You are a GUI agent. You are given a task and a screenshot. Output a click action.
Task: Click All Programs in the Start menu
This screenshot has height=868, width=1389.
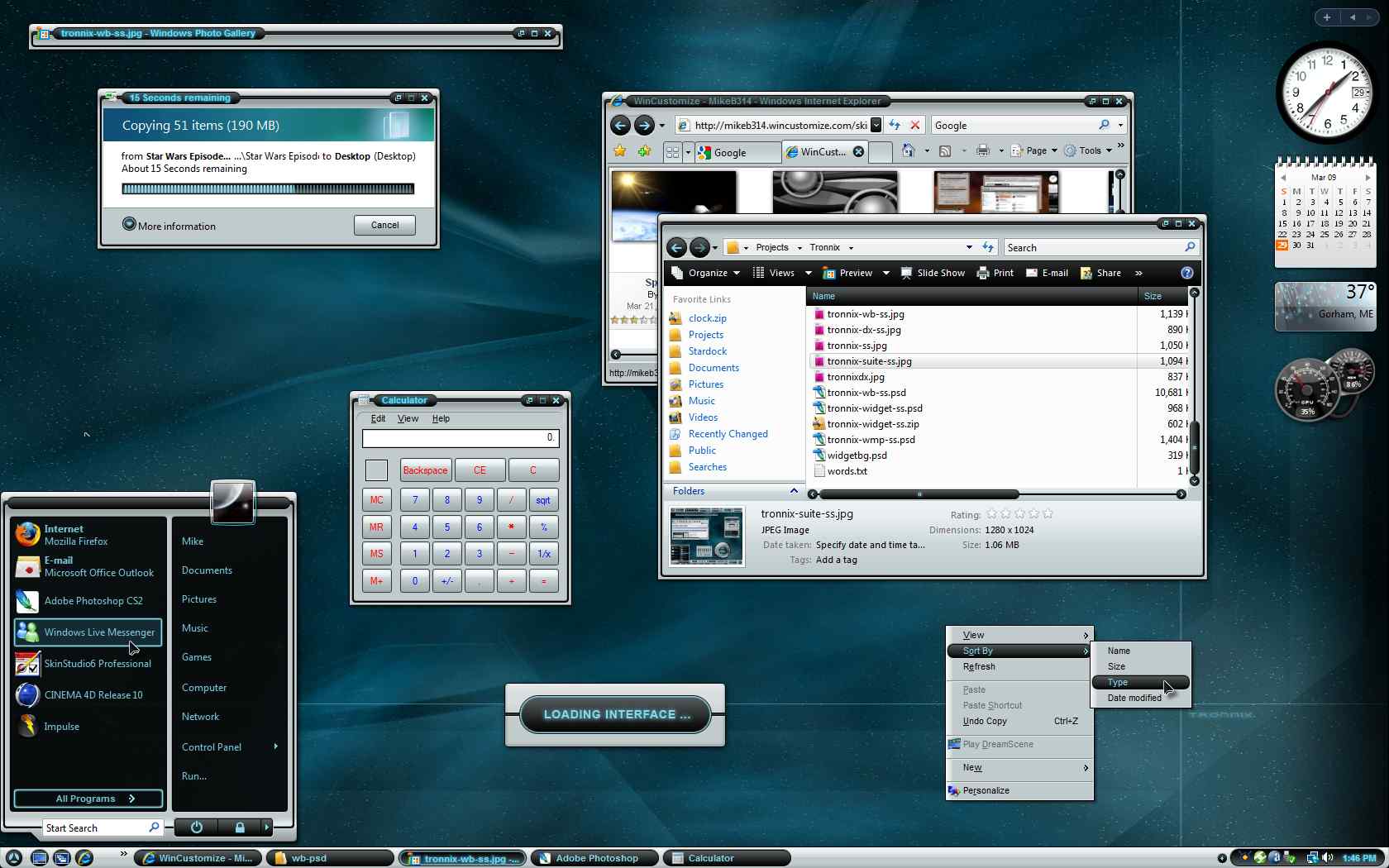pyautogui.click(x=88, y=799)
